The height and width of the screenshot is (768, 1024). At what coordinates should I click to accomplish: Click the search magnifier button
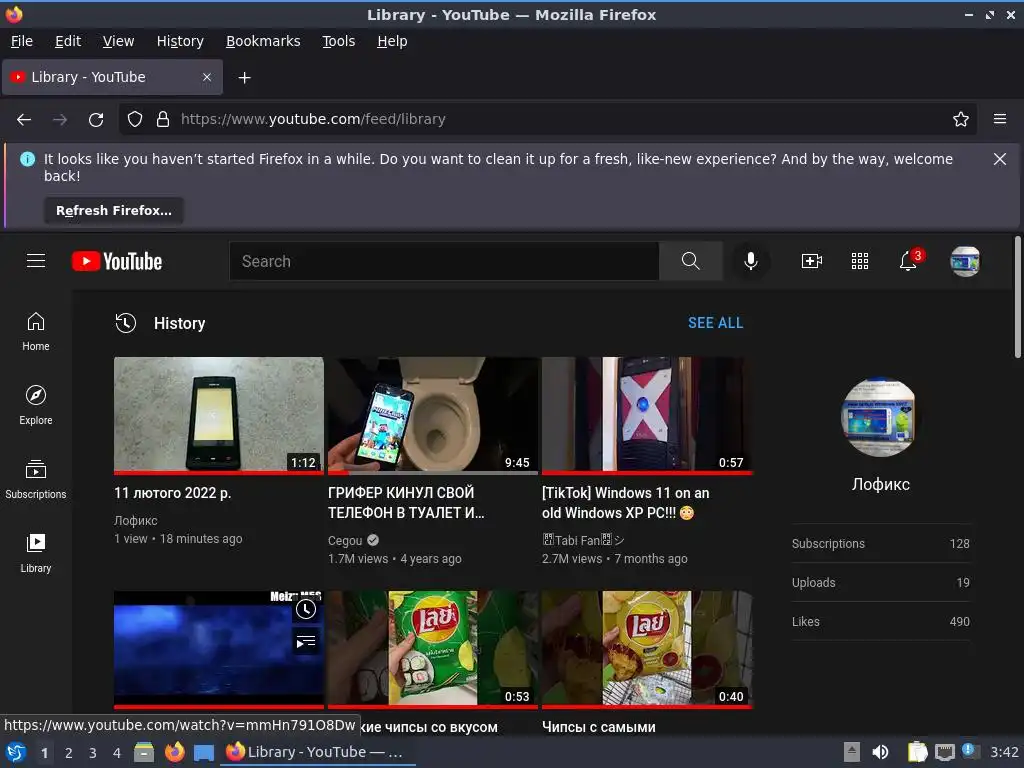click(690, 261)
